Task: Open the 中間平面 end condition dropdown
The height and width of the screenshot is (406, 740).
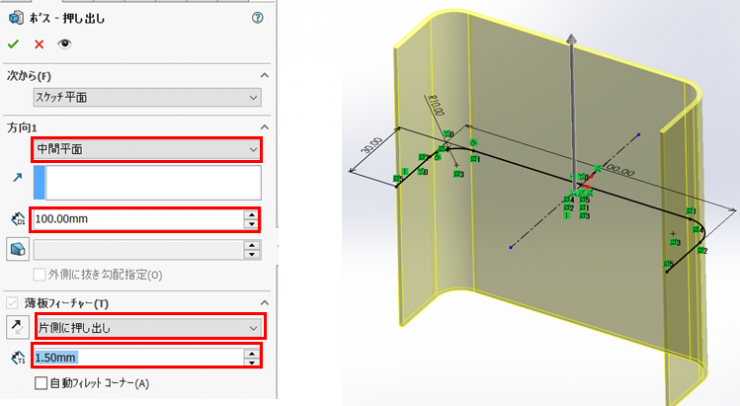Action: pyautogui.click(x=147, y=149)
